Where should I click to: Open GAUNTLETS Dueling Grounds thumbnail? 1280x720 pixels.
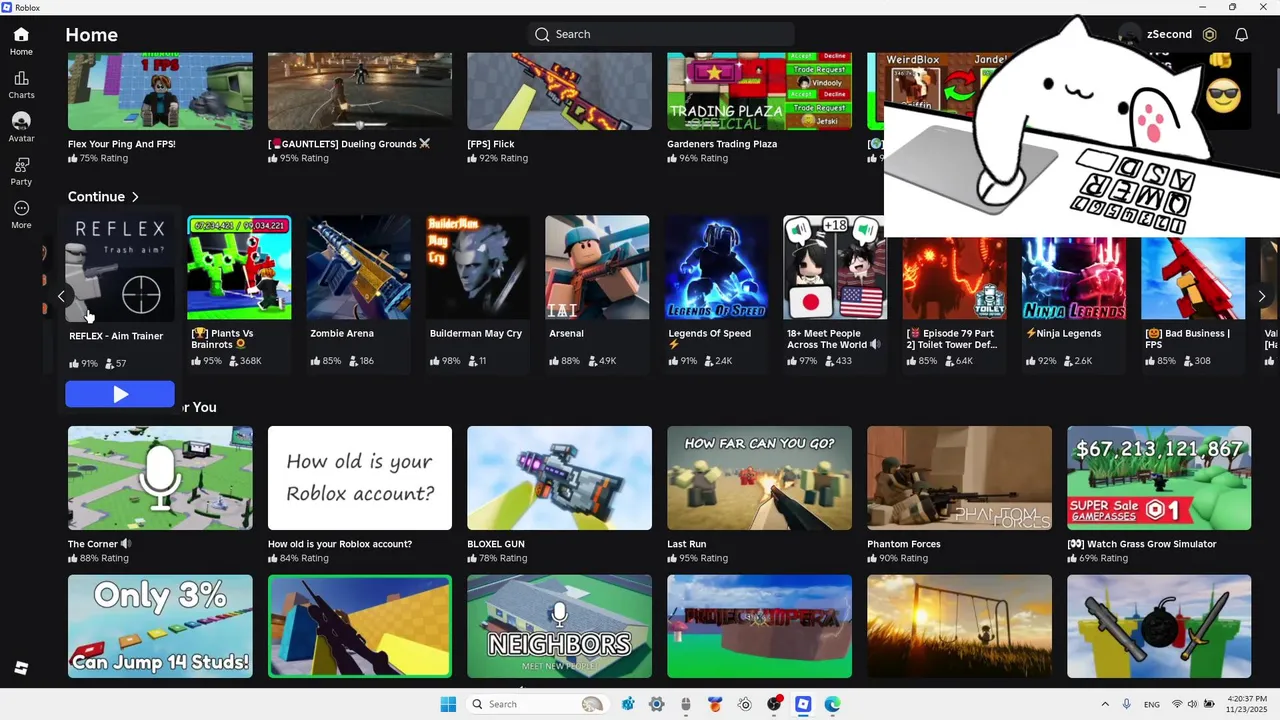pyautogui.click(x=360, y=91)
